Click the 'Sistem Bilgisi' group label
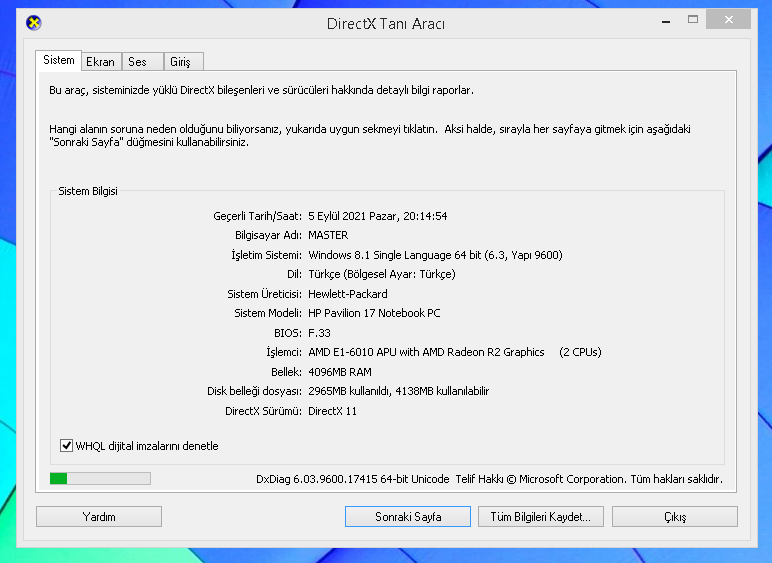This screenshot has width=772, height=563. point(88,191)
